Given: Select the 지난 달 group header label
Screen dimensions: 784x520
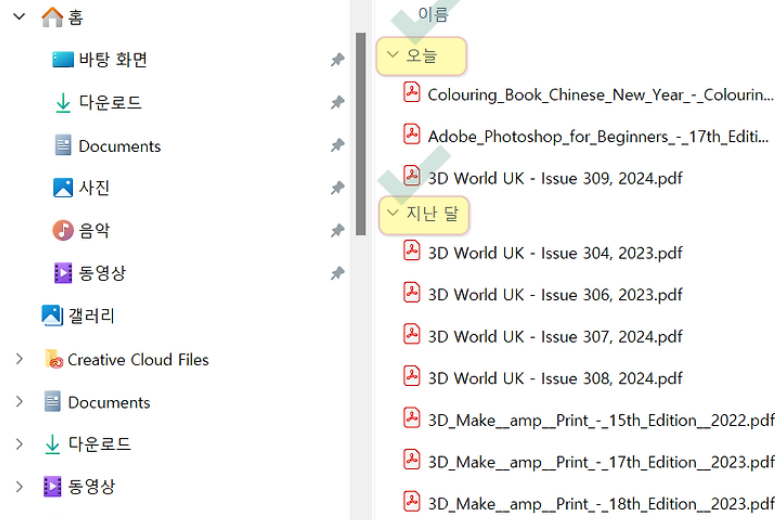Looking at the screenshot, I should pos(432,214).
